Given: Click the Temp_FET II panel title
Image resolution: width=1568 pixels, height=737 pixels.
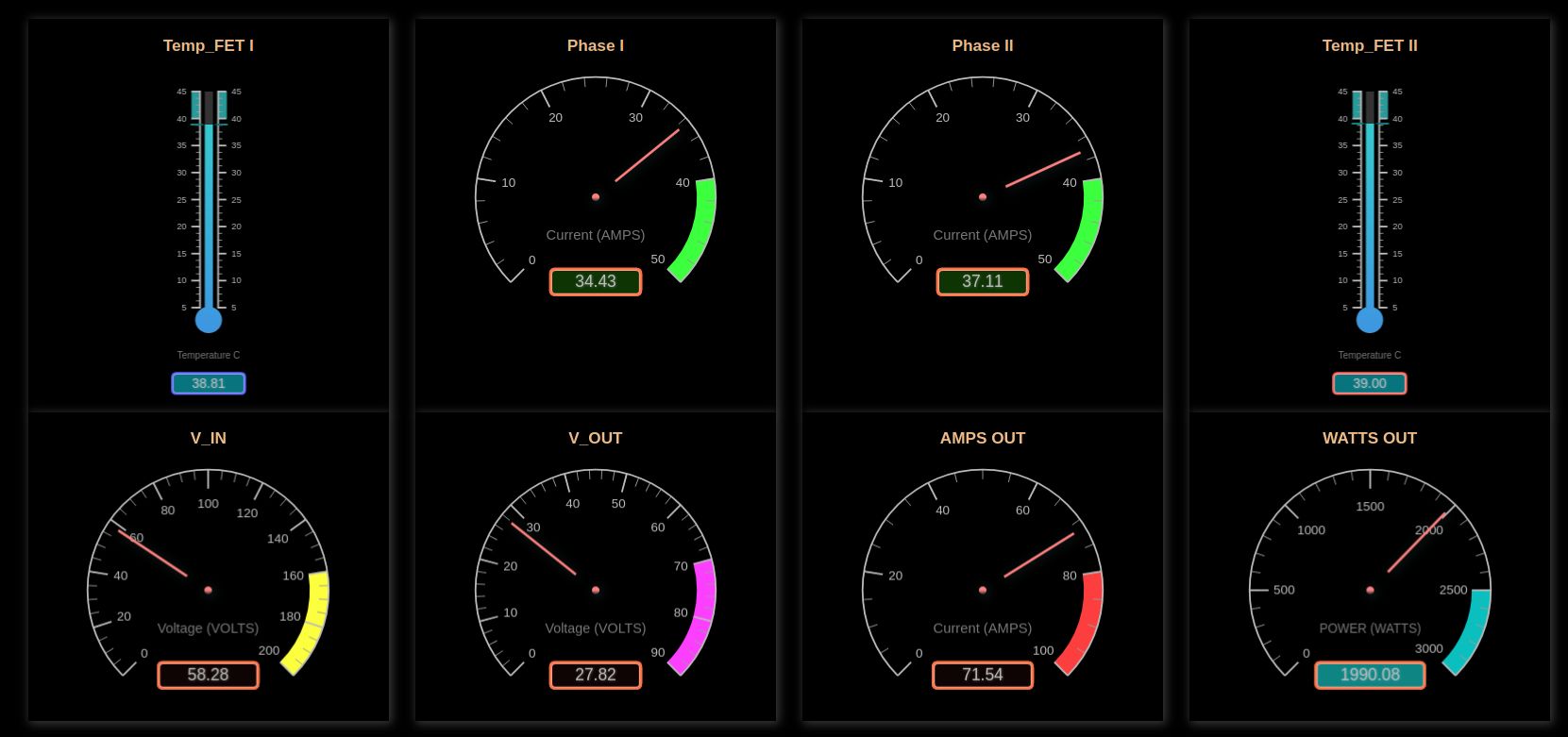Looking at the screenshot, I should point(1370,45).
